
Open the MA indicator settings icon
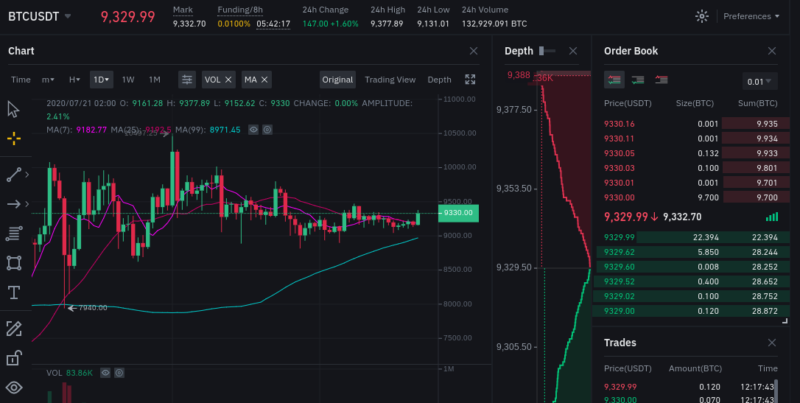coord(267,130)
